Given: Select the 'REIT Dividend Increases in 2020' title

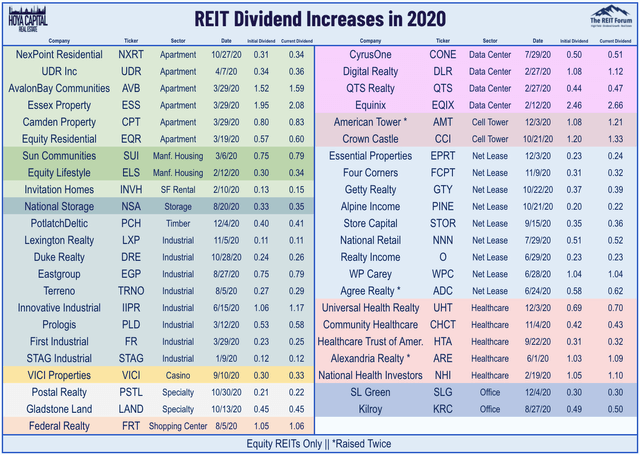Looking at the screenshot, I should pyautogui.click(x=320, y=19).
